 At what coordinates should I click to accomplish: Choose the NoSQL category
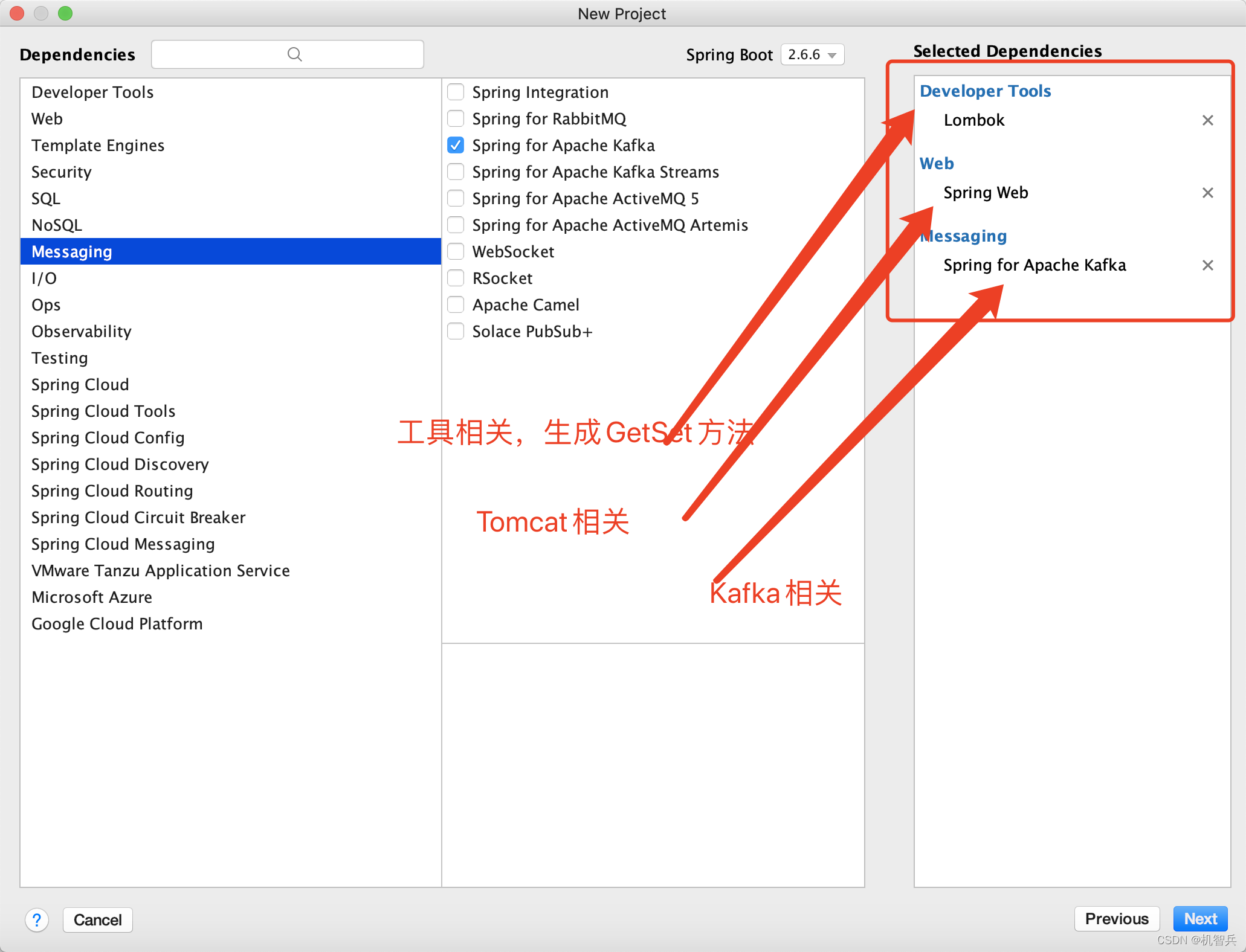tap(57, 225)
